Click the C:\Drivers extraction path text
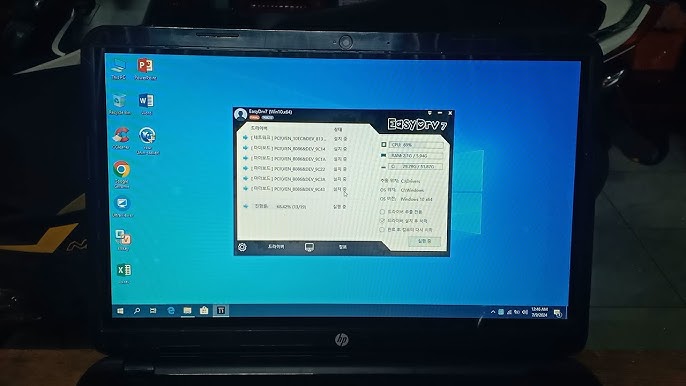686x386 pixels. tap(410, 181)
